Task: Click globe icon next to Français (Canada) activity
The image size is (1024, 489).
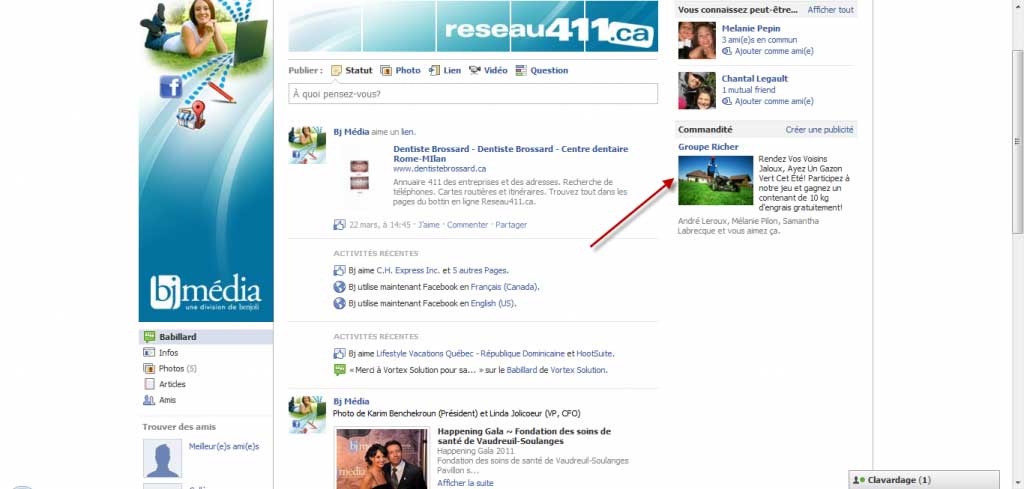Action: point(340,287)
